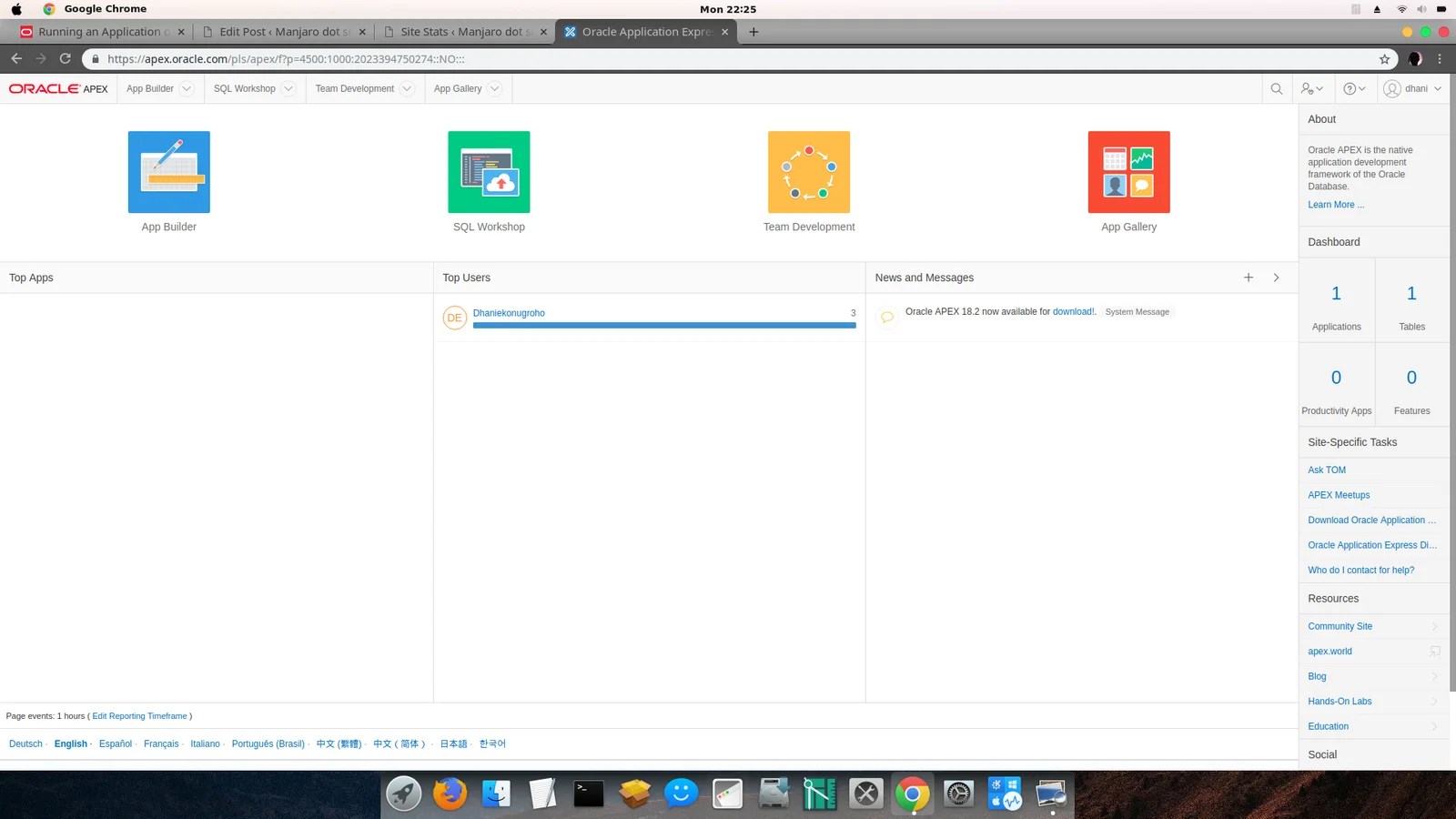
Task: Switch language to Español
Action: (x=116, y=743)
